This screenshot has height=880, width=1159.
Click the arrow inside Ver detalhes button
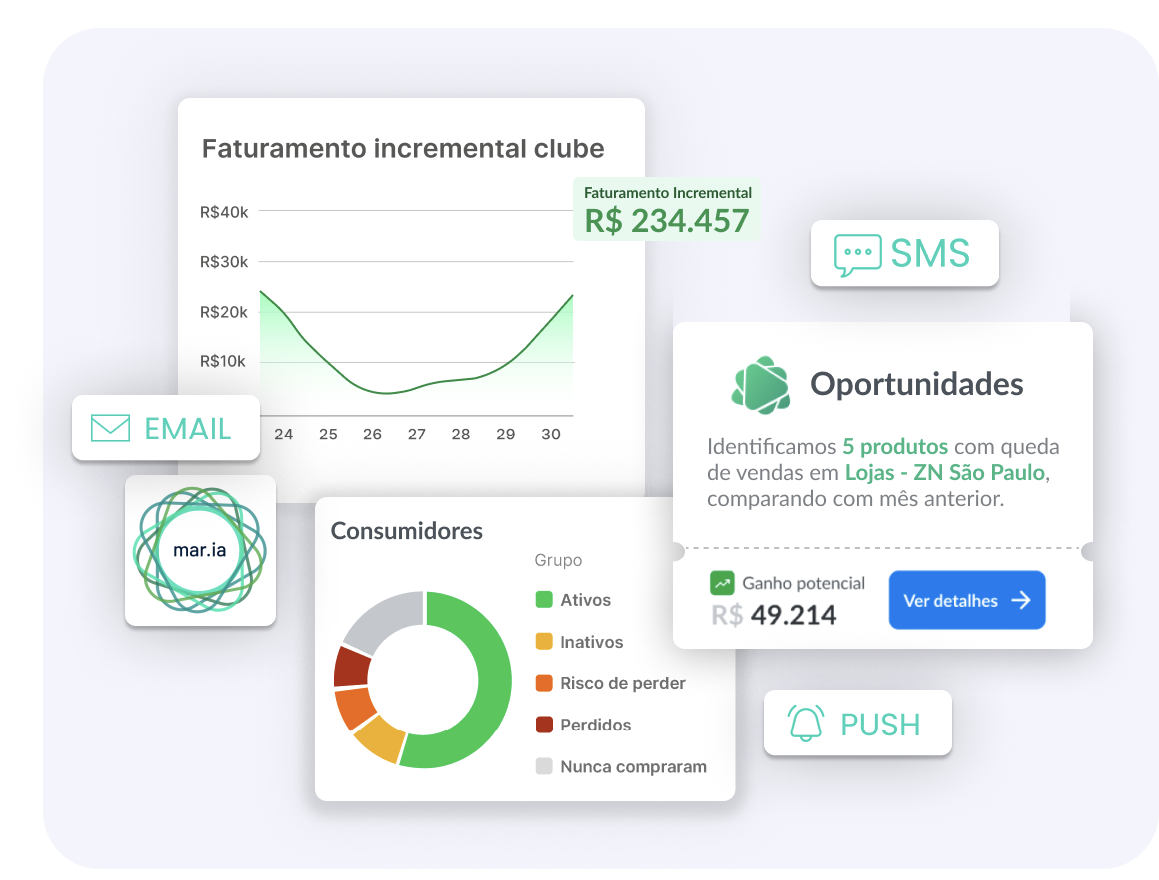pyautogui.click(x=1020, y=600)
